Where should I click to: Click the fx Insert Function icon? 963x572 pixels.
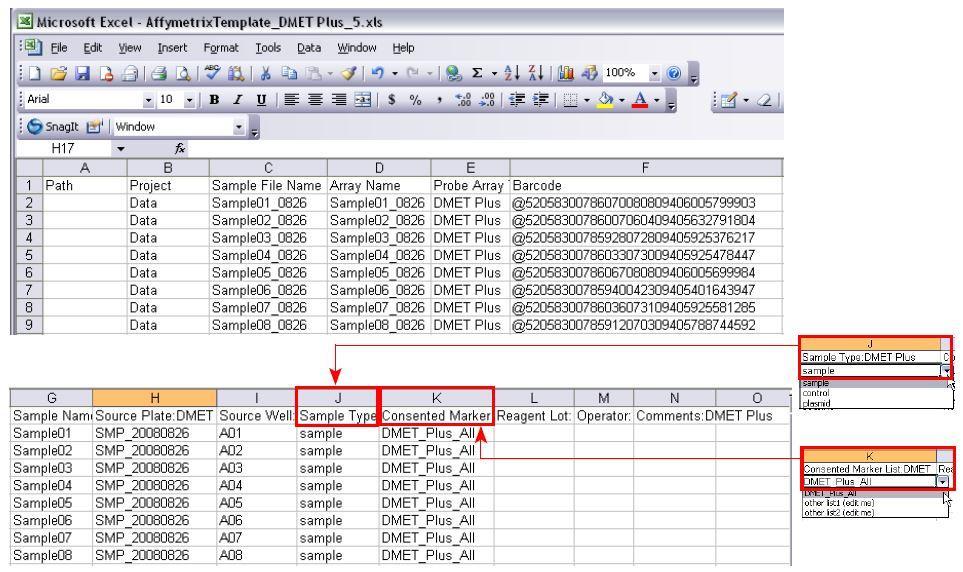pos(180,149)
